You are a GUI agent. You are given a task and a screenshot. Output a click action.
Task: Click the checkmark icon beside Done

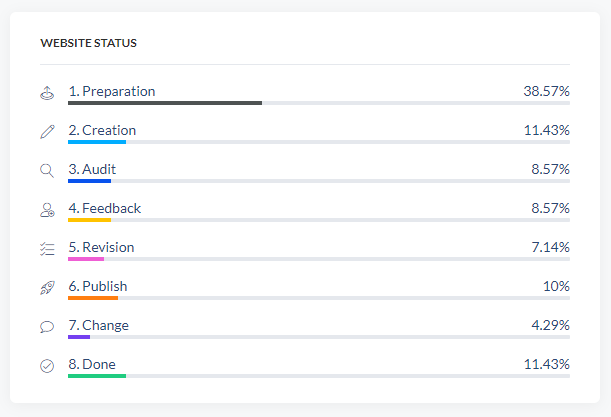(x=47, y=365)
